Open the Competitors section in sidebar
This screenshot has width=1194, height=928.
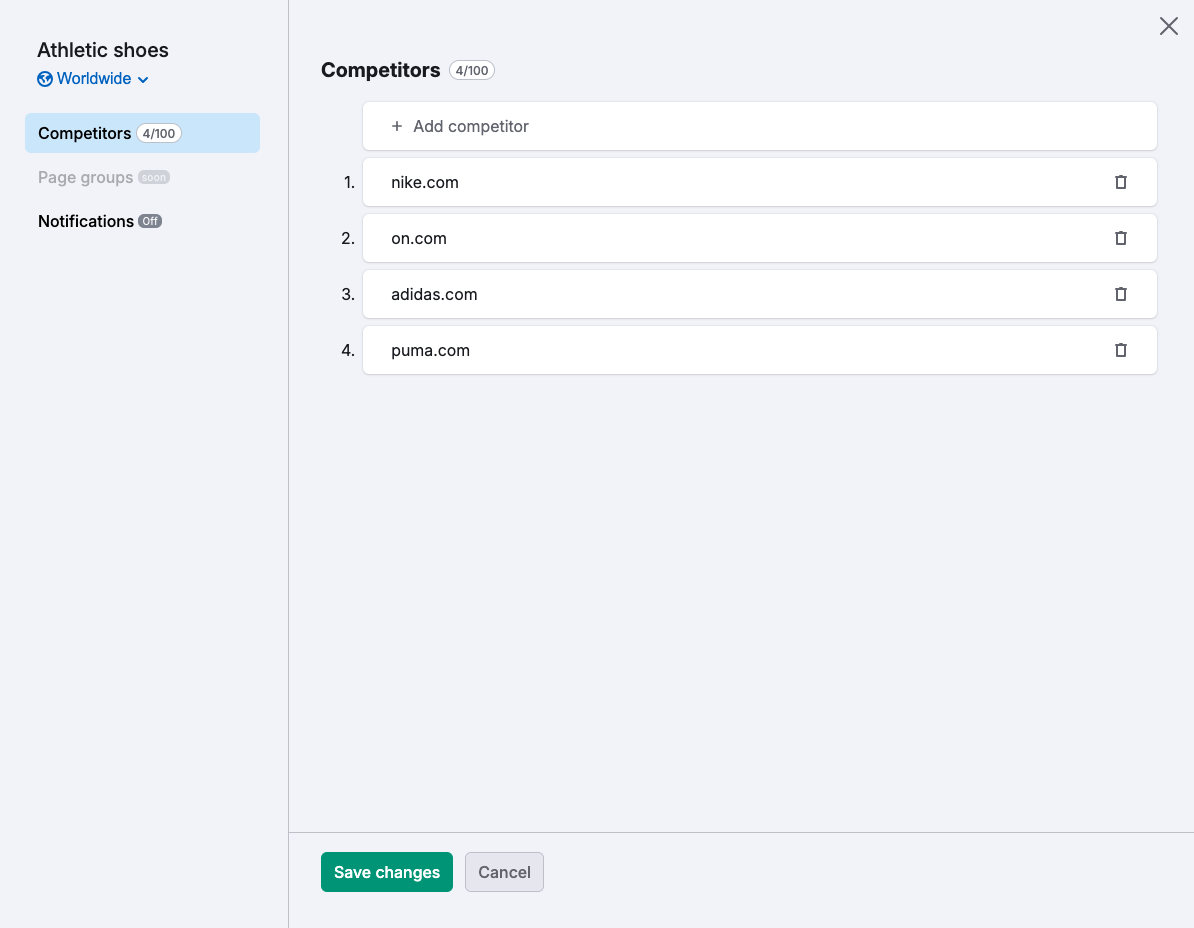point(85,133)
